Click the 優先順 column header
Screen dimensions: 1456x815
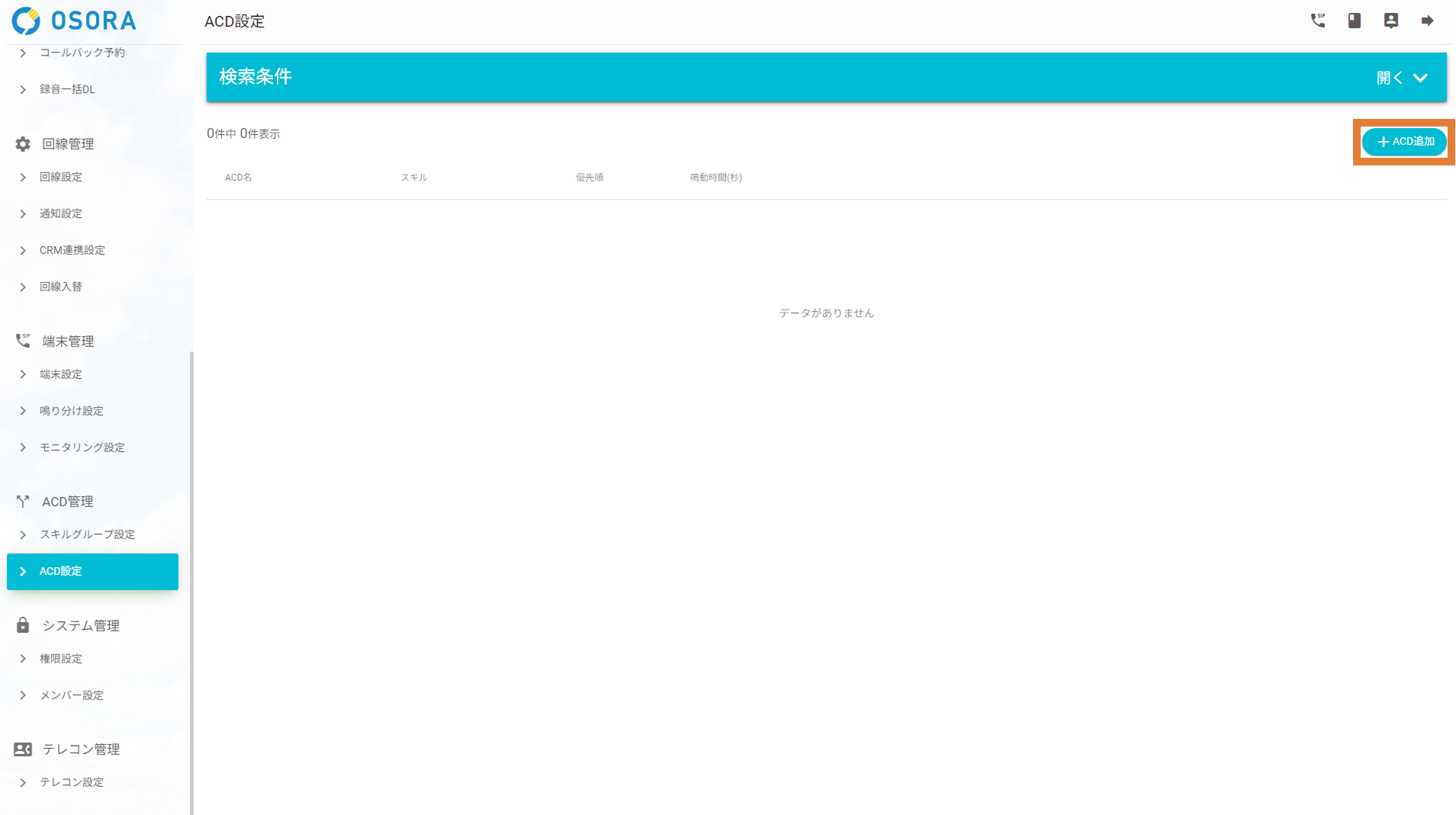pos(589,178)
